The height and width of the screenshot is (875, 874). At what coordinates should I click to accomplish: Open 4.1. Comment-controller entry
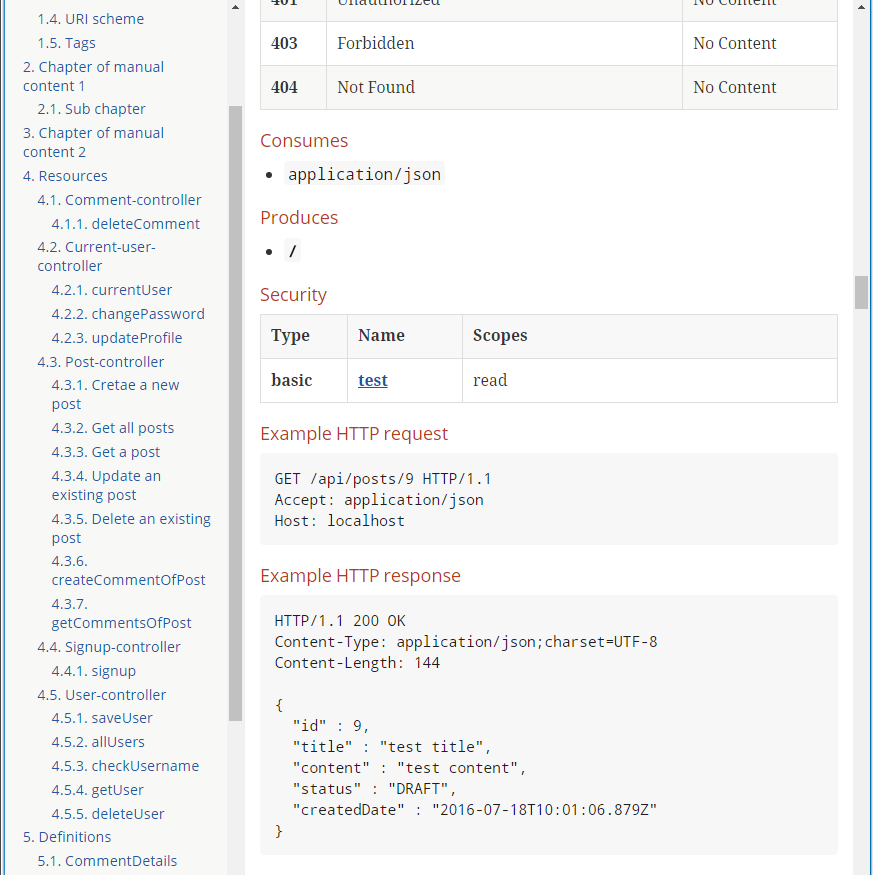(119, 200)
